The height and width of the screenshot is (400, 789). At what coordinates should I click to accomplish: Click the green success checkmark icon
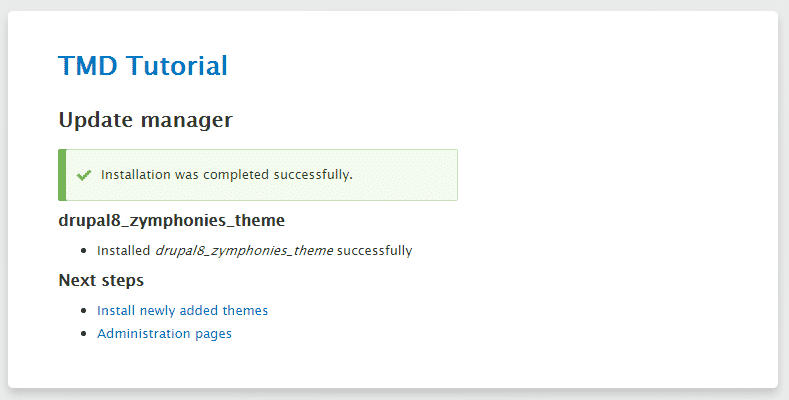click(84, 175)
